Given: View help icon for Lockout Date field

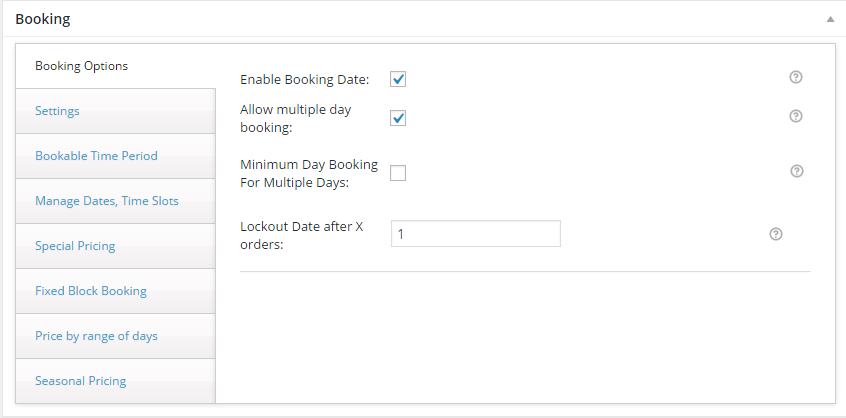Looking at the screenshot, I should pos(776,234).
